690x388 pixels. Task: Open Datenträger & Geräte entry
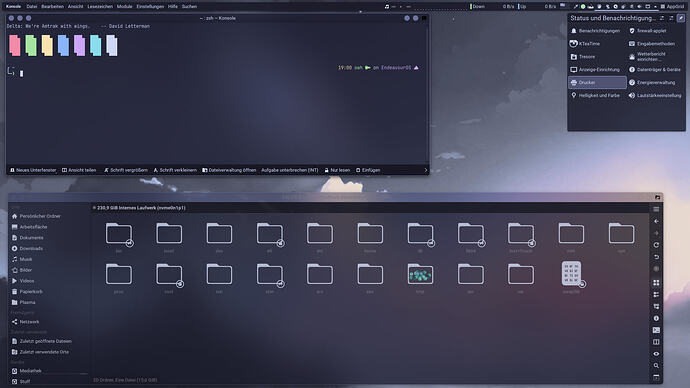(x=656, y=70)
